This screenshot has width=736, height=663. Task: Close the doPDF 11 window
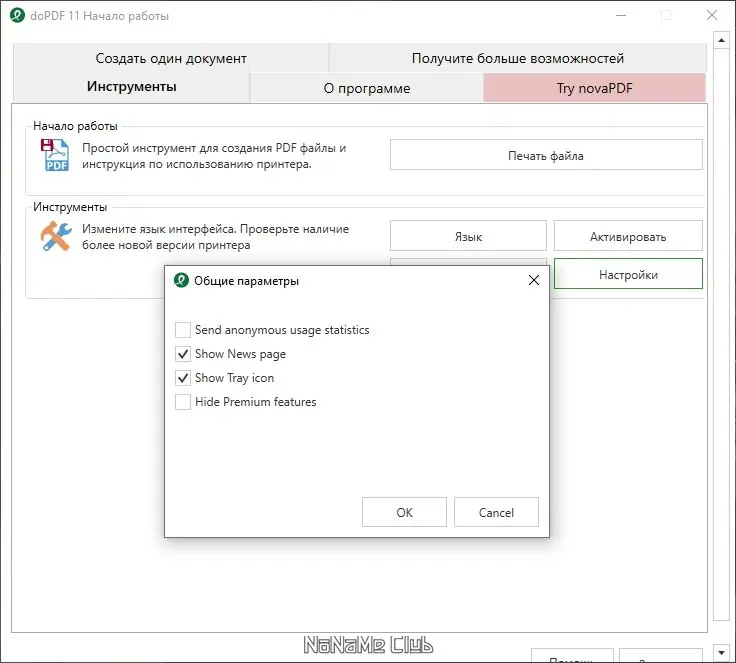click(712, 15)
